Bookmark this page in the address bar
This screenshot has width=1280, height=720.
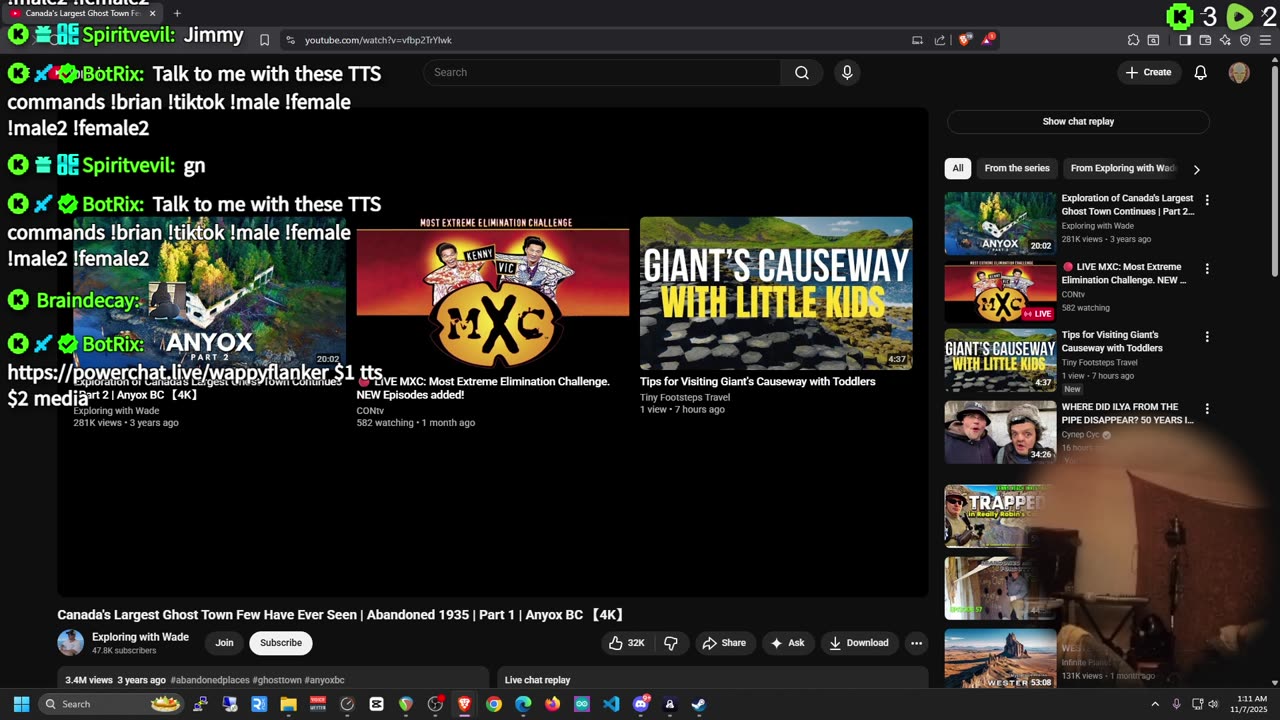[264, 40]
